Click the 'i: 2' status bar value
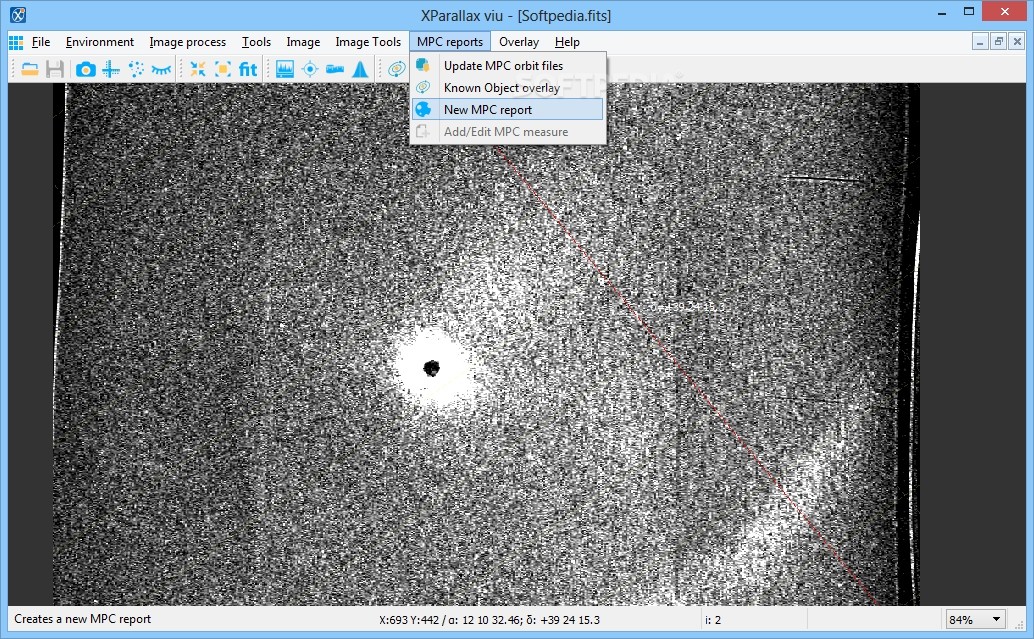The image size is (1034, 639). click(x=713, y=620)
